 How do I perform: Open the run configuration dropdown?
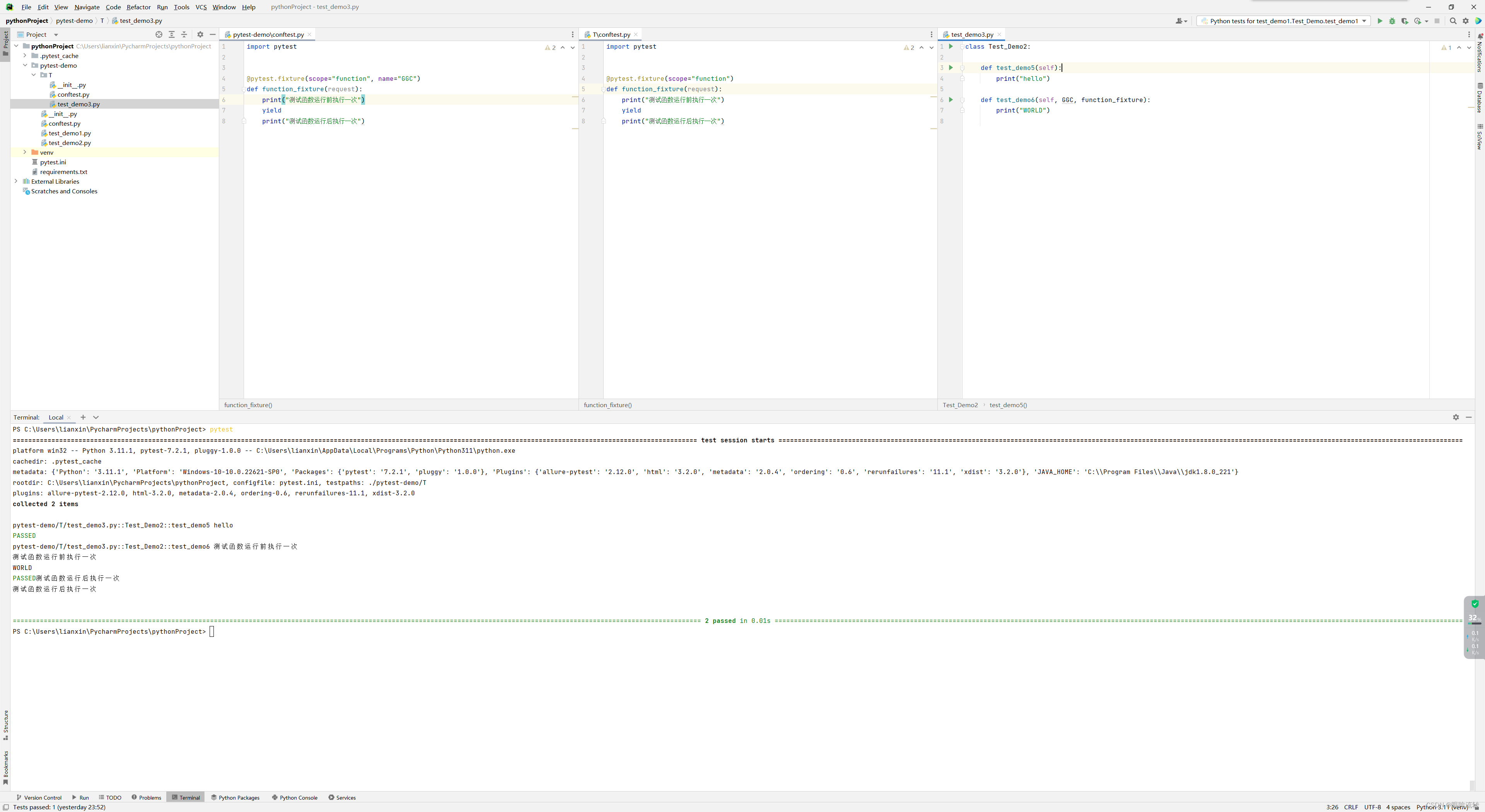[x=1283, y=21]
